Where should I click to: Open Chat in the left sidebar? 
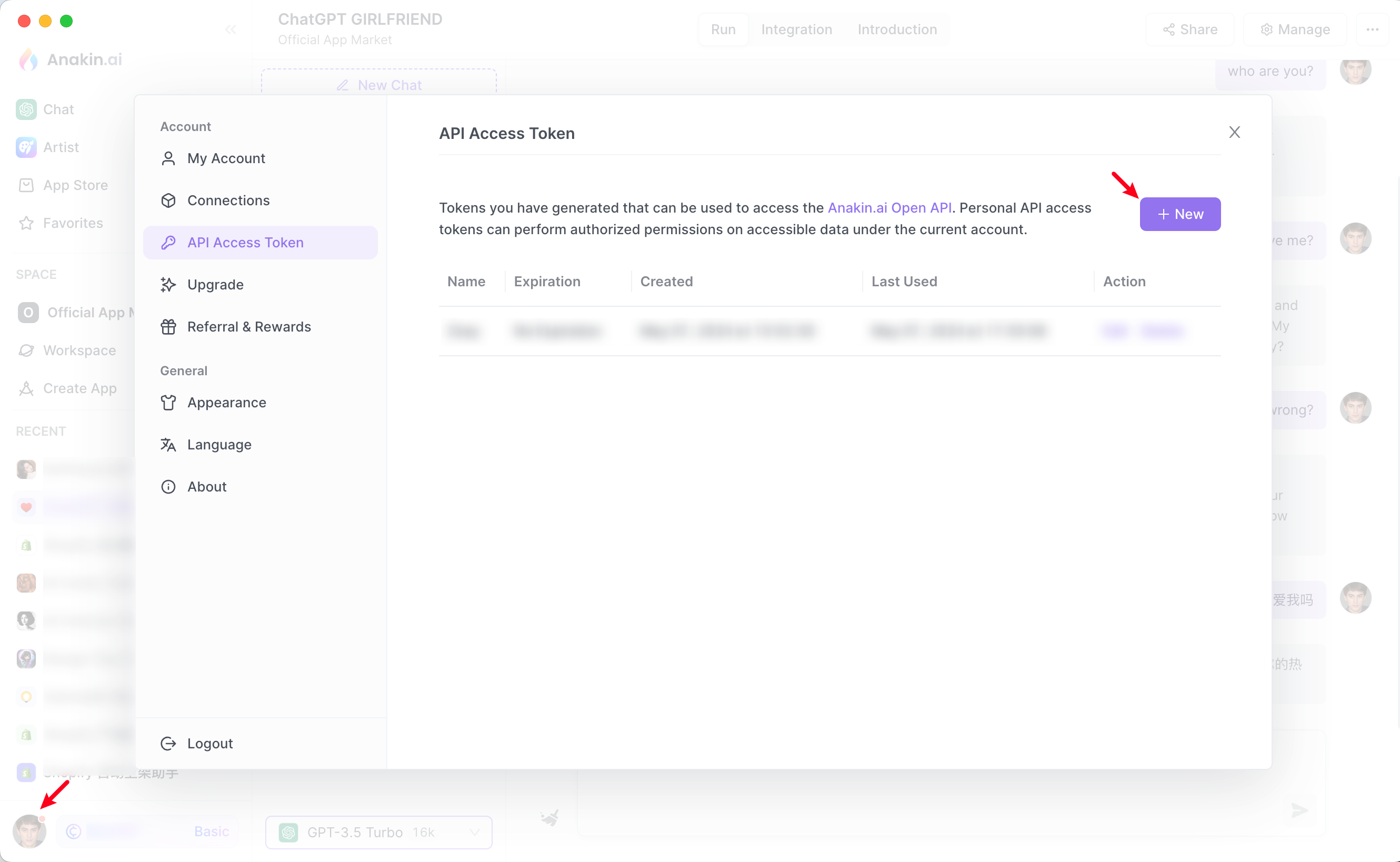pyautogui.click(x=46, y=109)
